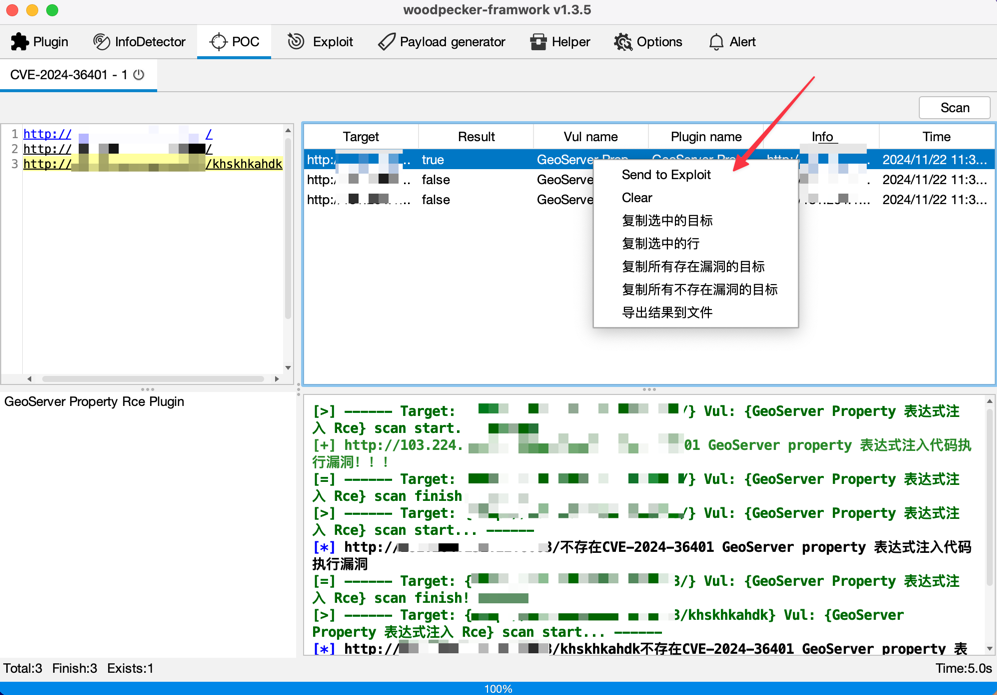The height and width of the screenshot is (695, 997).
Task: Open the Alert tab
Action: coord(732,42)
